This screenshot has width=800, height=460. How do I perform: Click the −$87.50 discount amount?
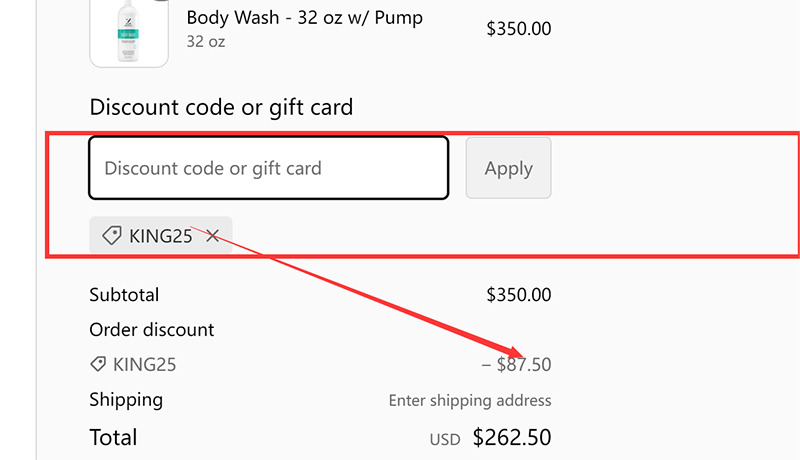[x=516, y=365]
